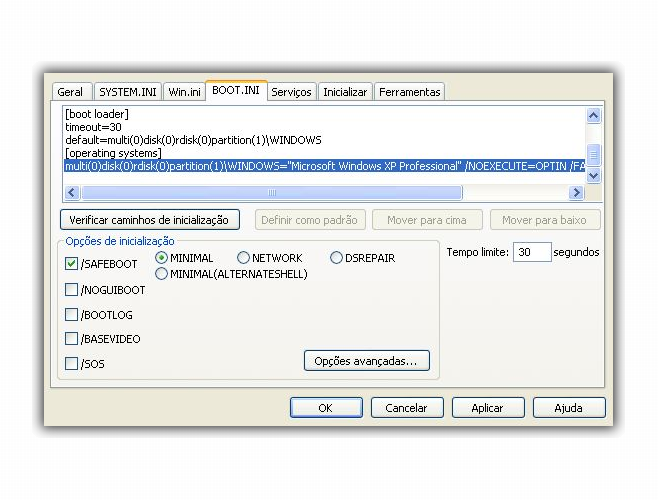Tick the /SOS checkbox

72,364
